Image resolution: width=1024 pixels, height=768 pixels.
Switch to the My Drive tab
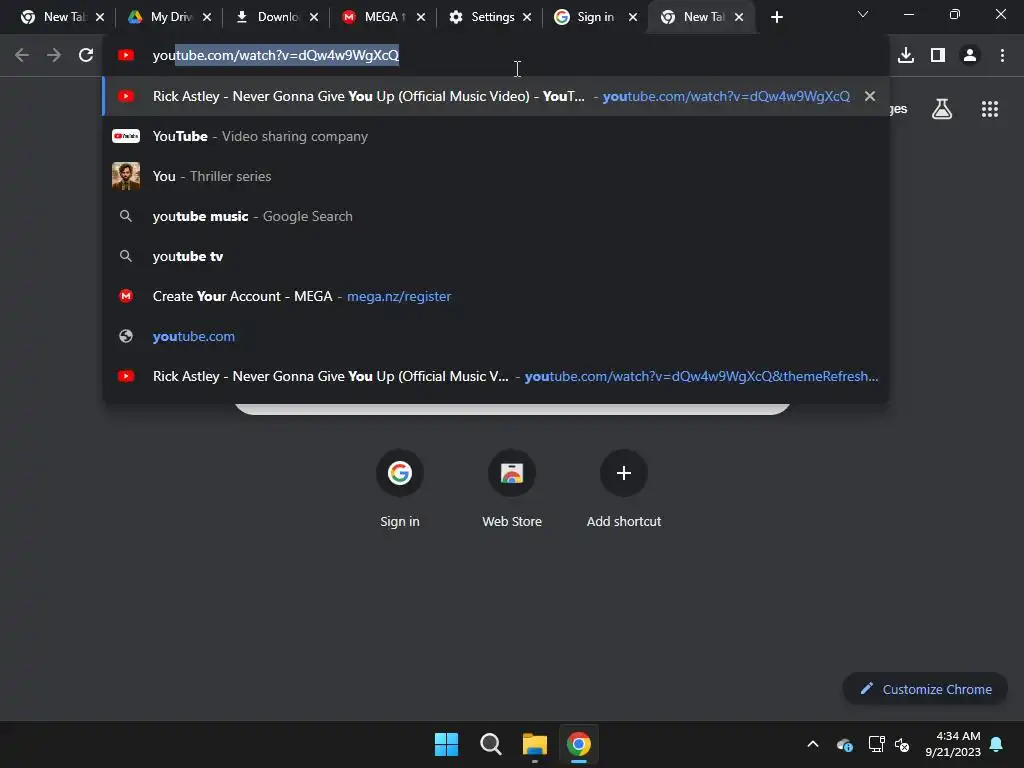coord(169,18)
